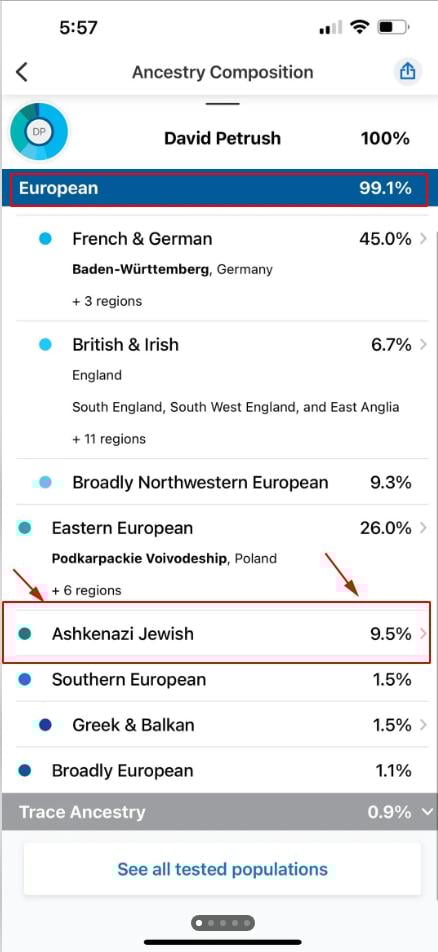Screen dimensions: 438x952
Task: Open Ashkenazi Jewish details chevron
Action: 423,634
